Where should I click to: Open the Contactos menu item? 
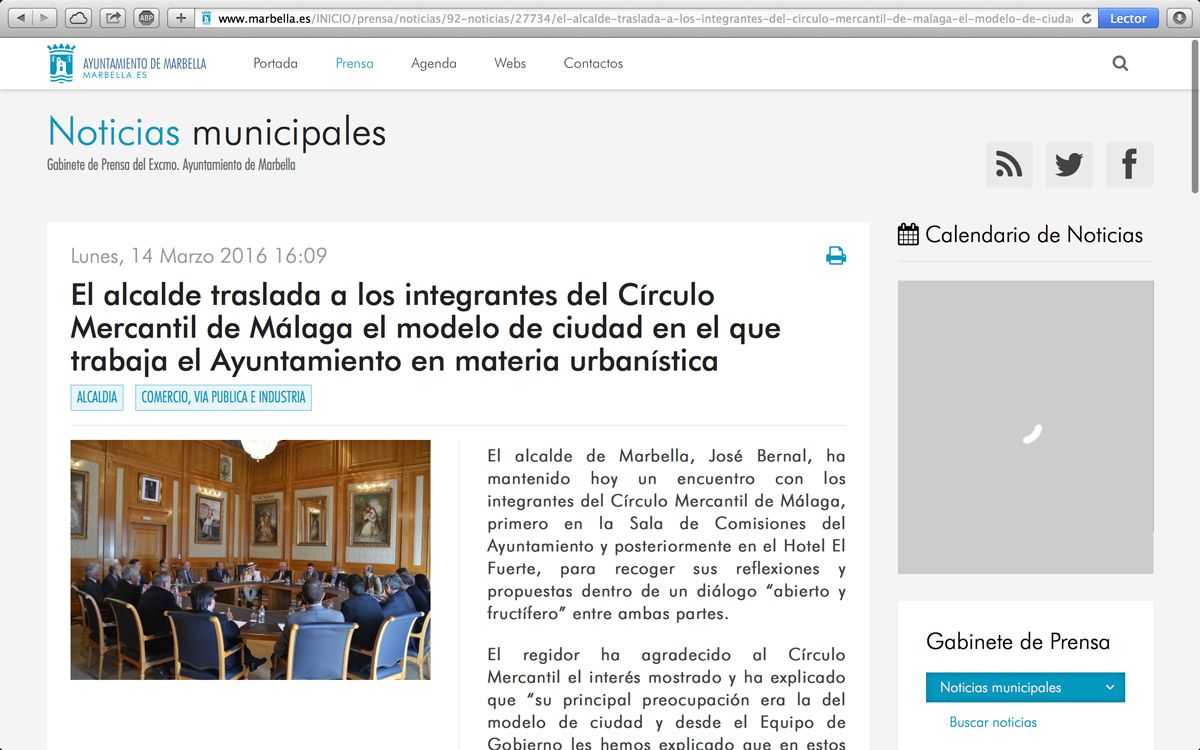click(x=593, y=63)
